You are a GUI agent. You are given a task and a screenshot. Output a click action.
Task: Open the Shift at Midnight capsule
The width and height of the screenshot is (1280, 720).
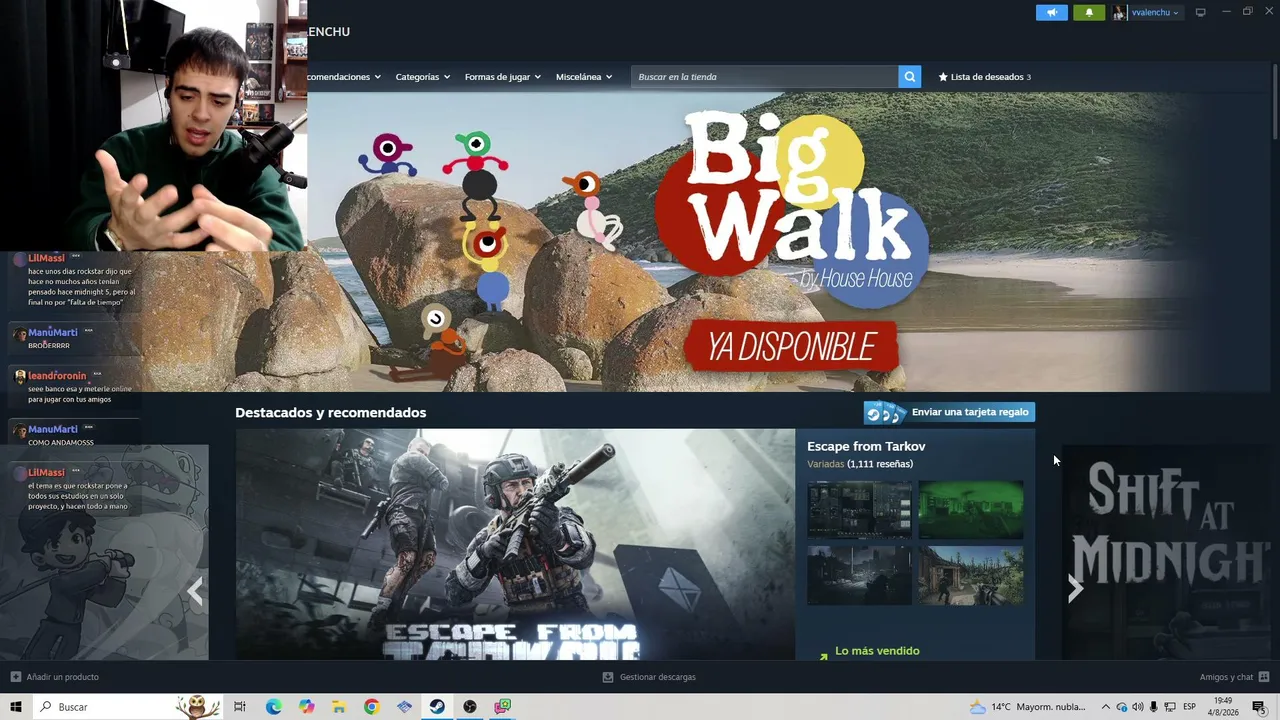[x=1166, y=552]
